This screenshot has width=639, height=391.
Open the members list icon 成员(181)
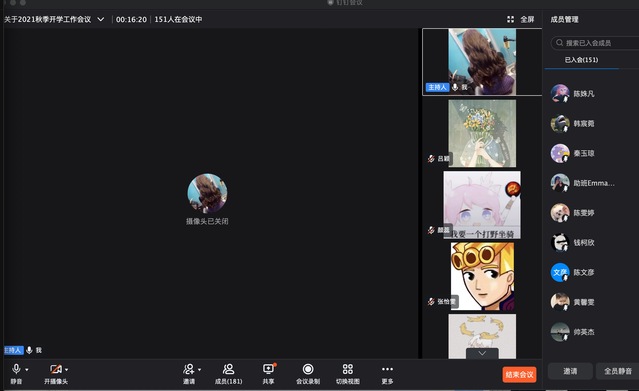pyautogui.click(x=228, y=373)
